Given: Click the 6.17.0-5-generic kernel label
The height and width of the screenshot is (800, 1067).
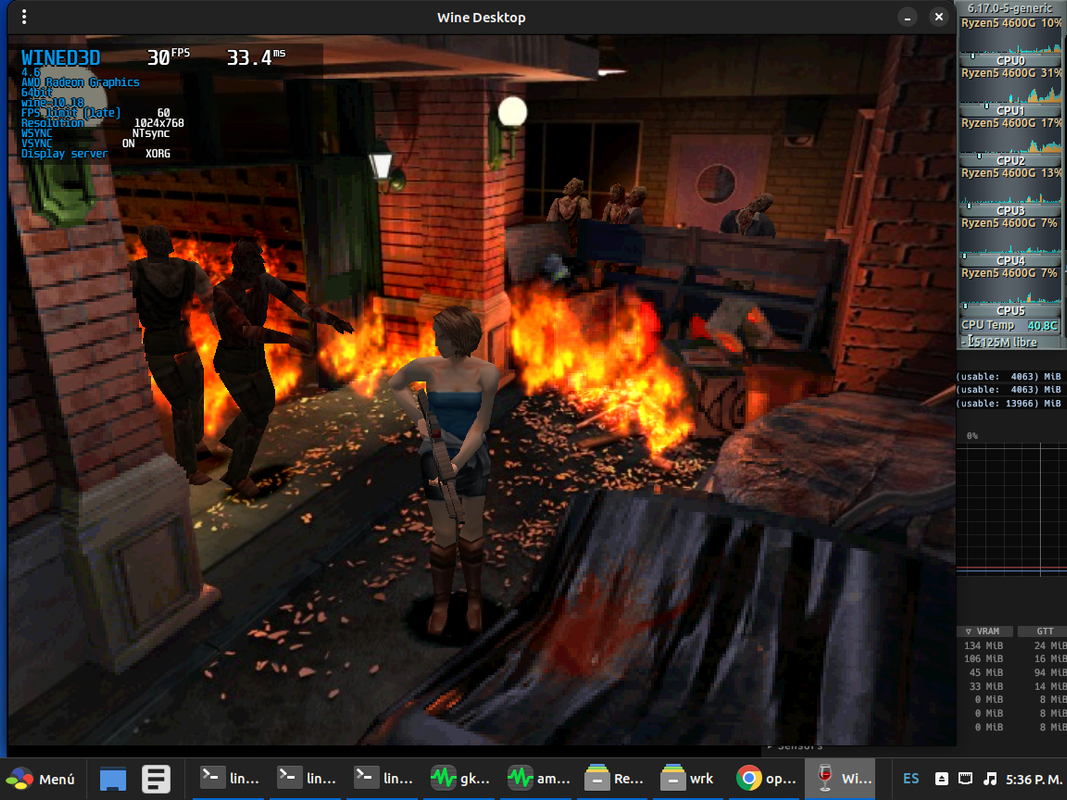Looking at the screenshot, I should click(1010, 8).
